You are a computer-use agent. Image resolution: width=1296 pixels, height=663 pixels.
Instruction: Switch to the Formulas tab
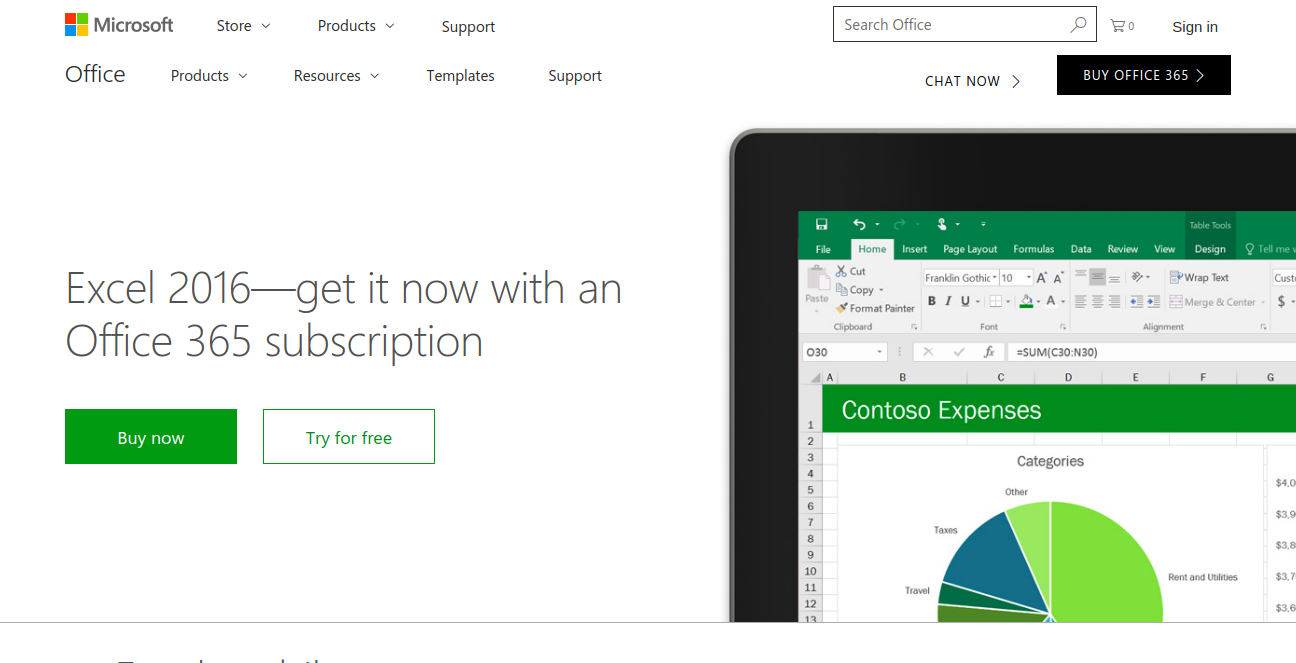coord(1034,249)
